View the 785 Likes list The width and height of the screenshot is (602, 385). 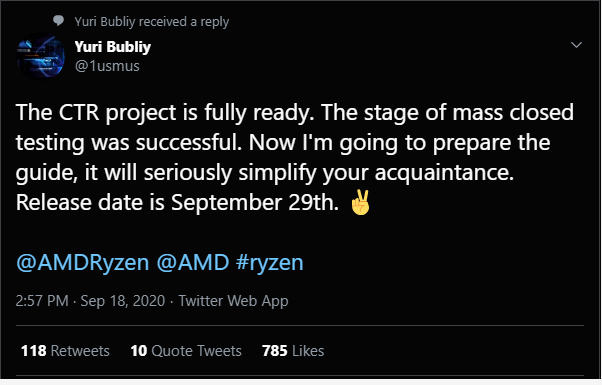click(x=293, y=351)
